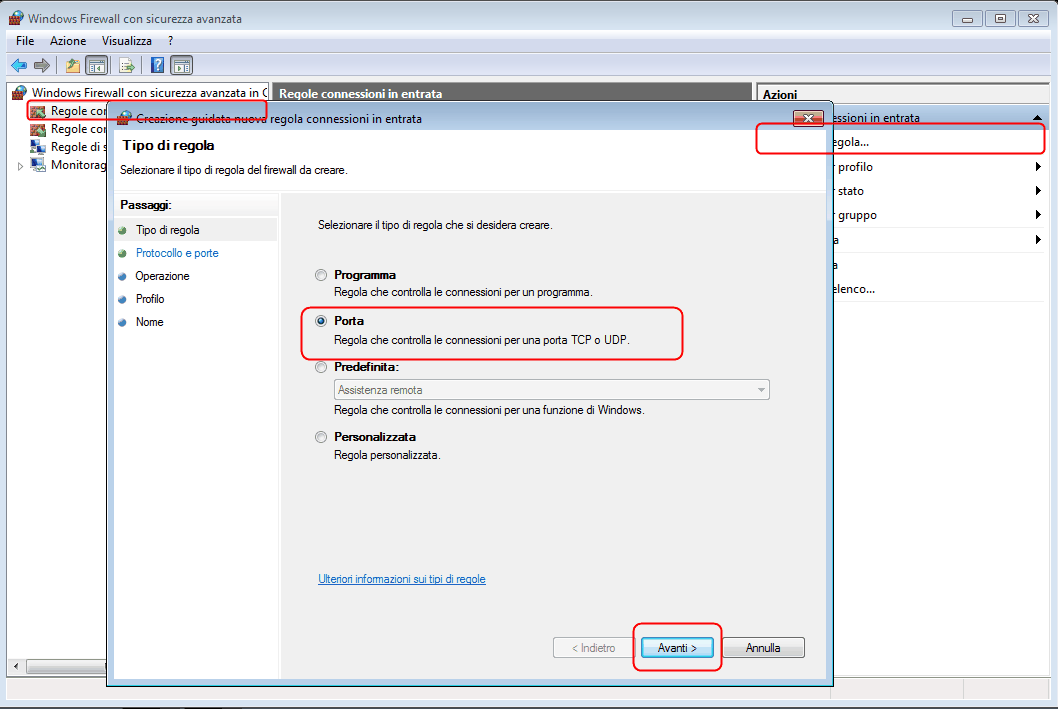Image resolution: width=1058 pixels, height=709 pixels.
Task: Minimize the main Windows Firewall window
Action: tap(968, 19)
